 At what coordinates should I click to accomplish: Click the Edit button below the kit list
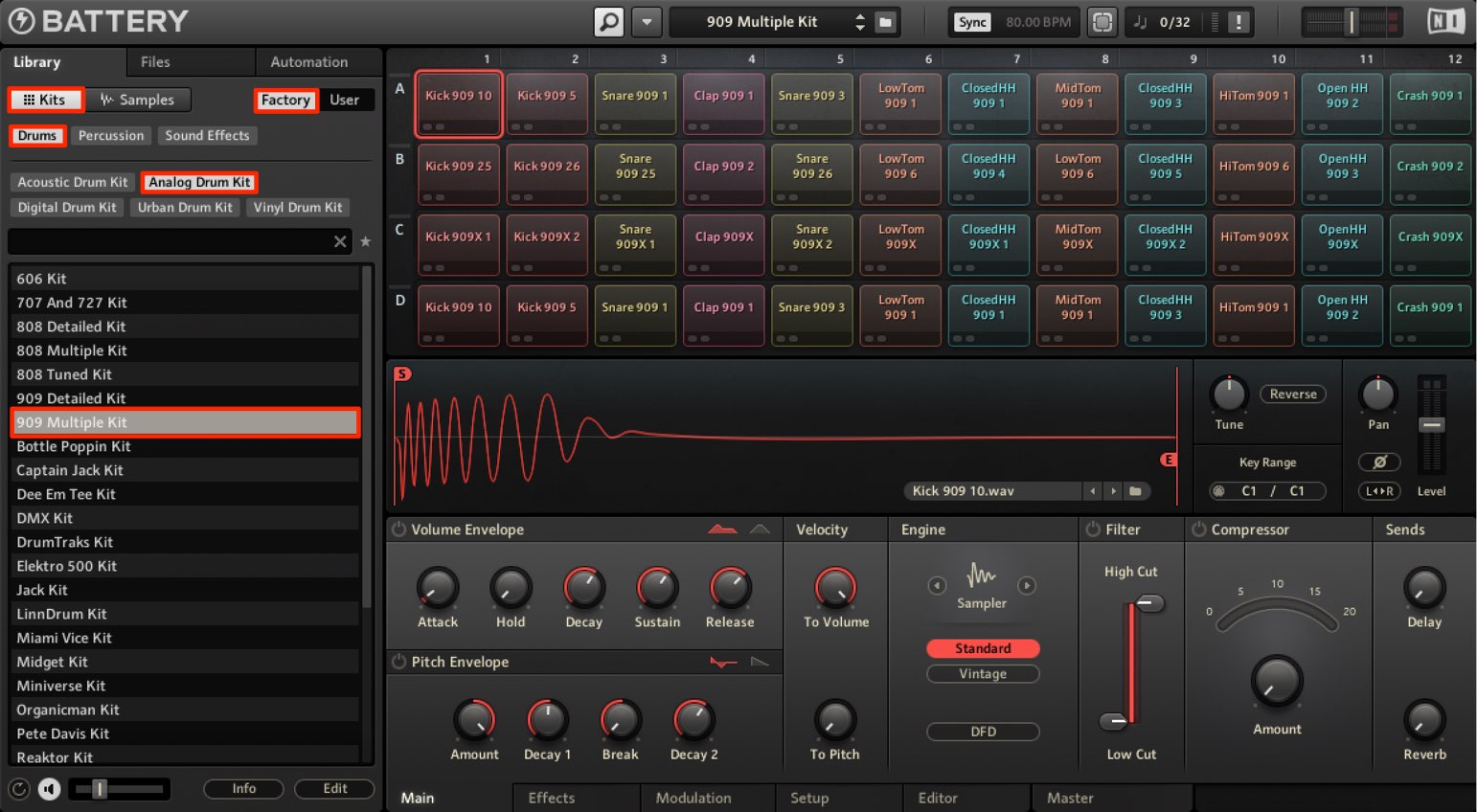click(x=335, y=788)
